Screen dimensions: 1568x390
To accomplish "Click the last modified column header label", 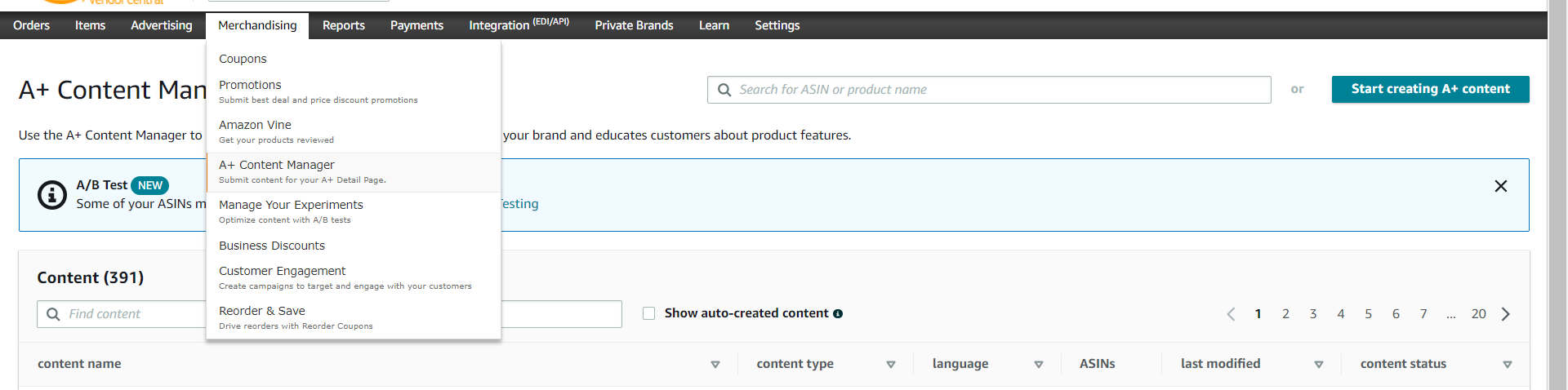I will click(1220, 364).
